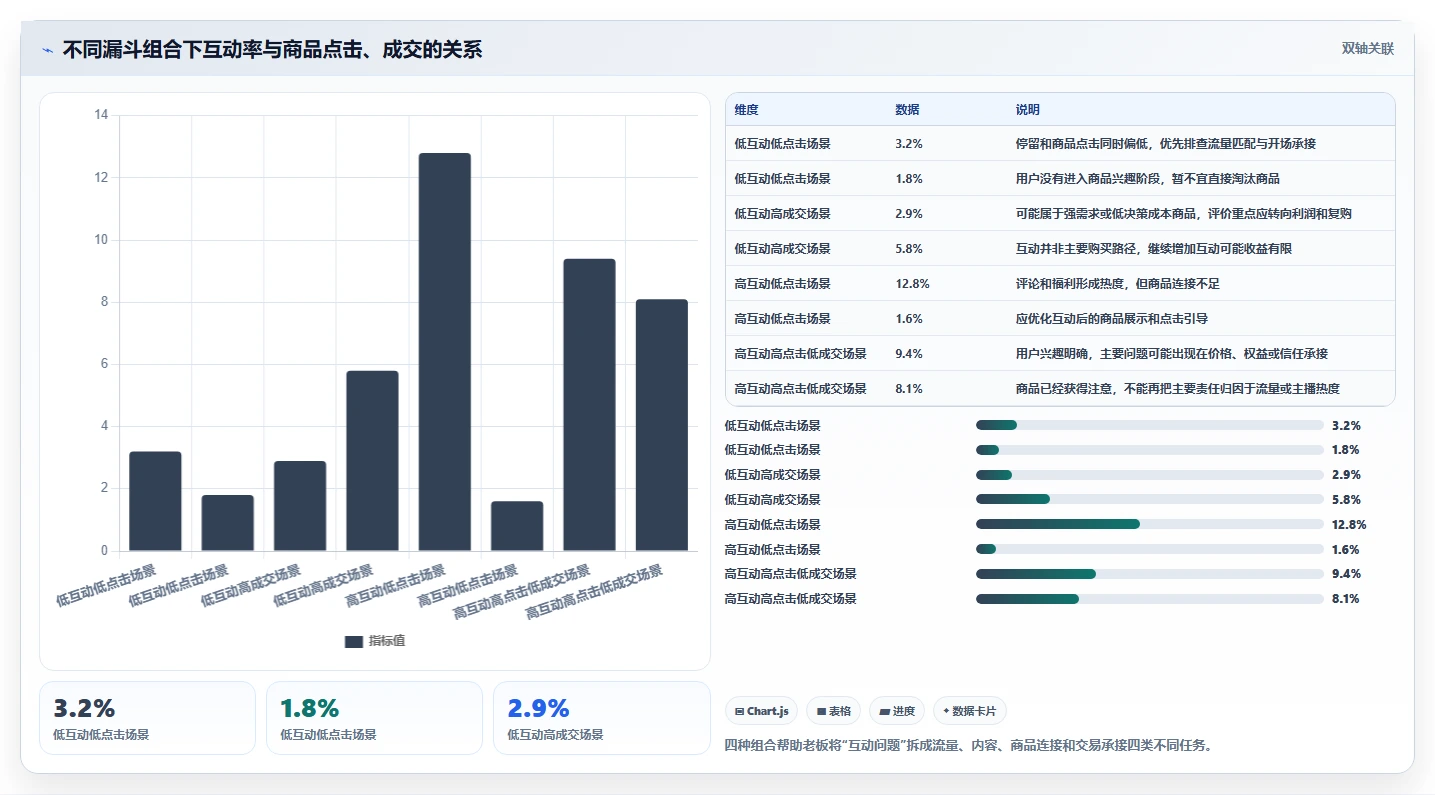Click the chart bar reaching about 8.1
This screenshot has height=795, width=1435.
click(661, 425)
